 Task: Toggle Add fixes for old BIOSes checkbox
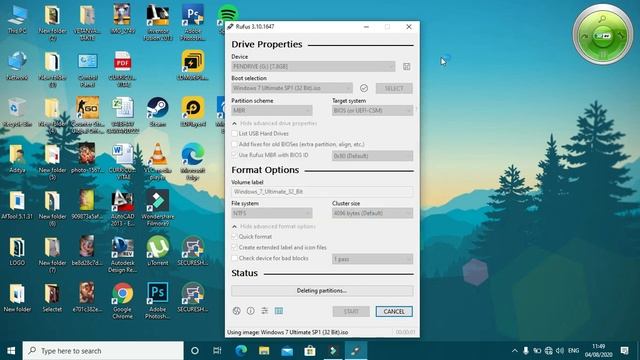pos(234,144)
